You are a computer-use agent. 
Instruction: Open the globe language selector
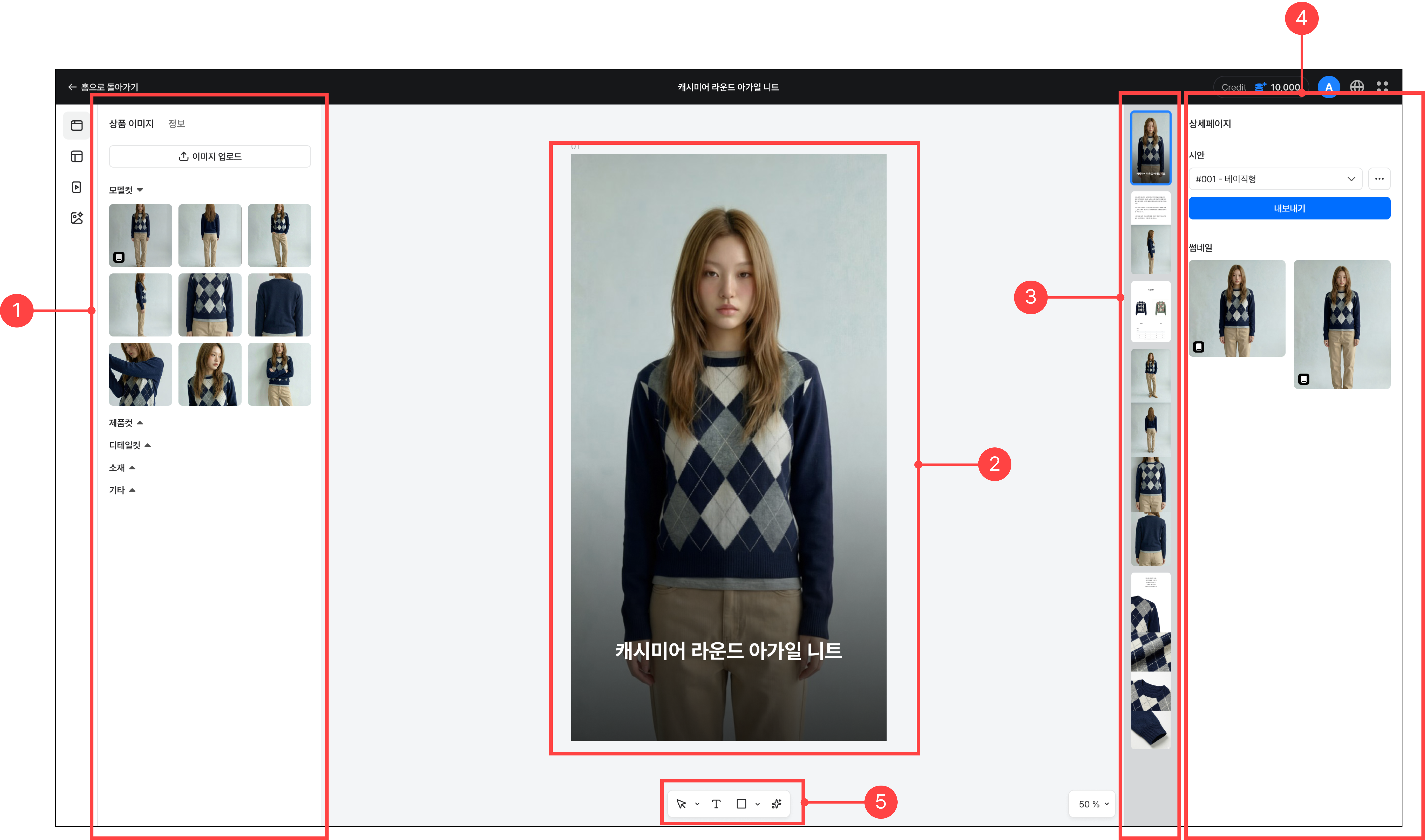(x=1357, y=87)
